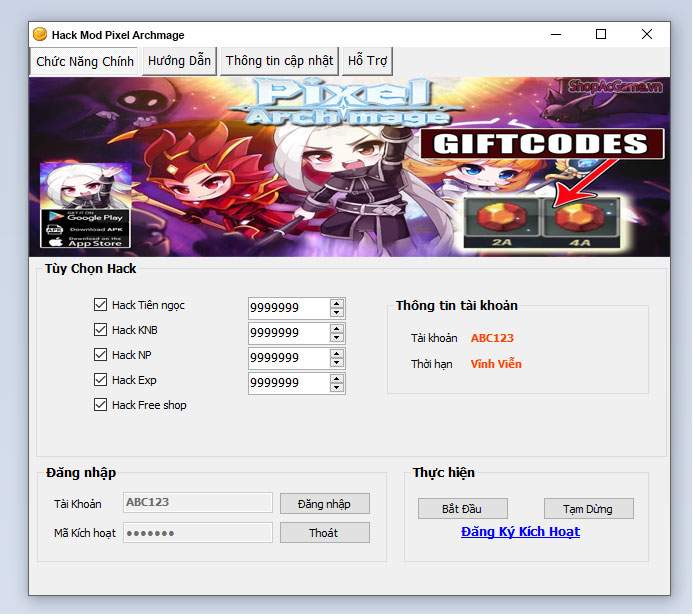The image size is (693, 616).
Task: Decrease the Hack Tiên ngọc value with down arrow
Action: 337,312
